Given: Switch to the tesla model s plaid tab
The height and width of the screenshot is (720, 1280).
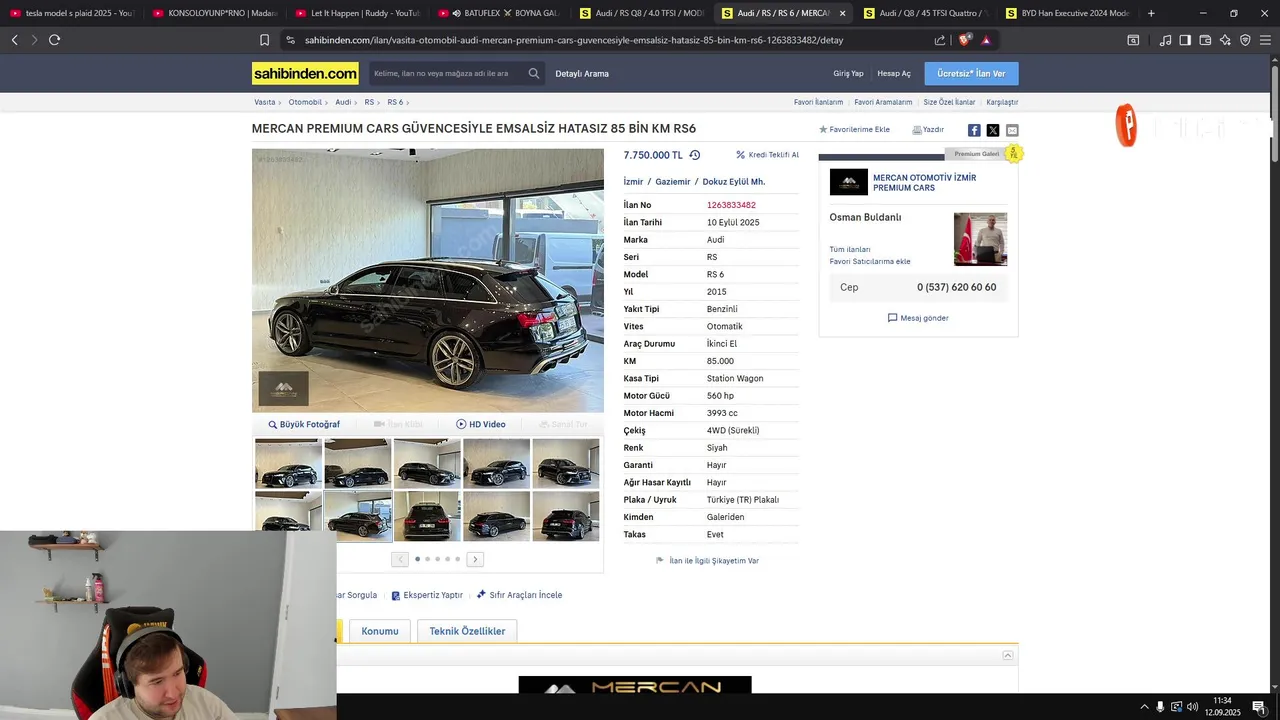Looking at the screenshot, I should (x=72, y=13).
